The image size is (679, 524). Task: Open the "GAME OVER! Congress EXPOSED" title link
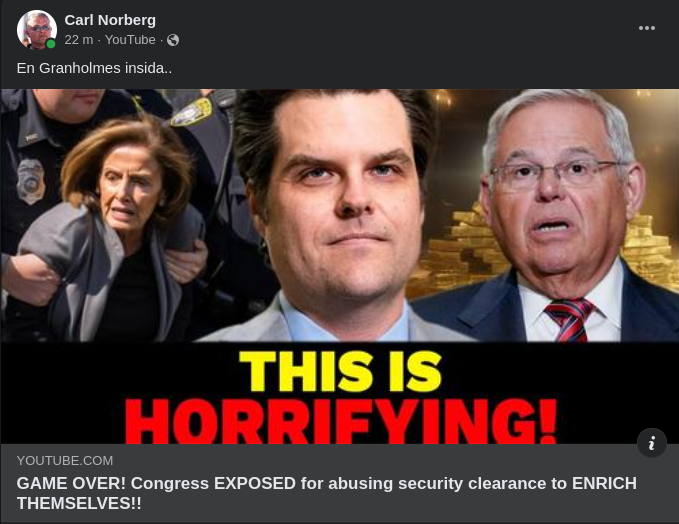point(327,493)
